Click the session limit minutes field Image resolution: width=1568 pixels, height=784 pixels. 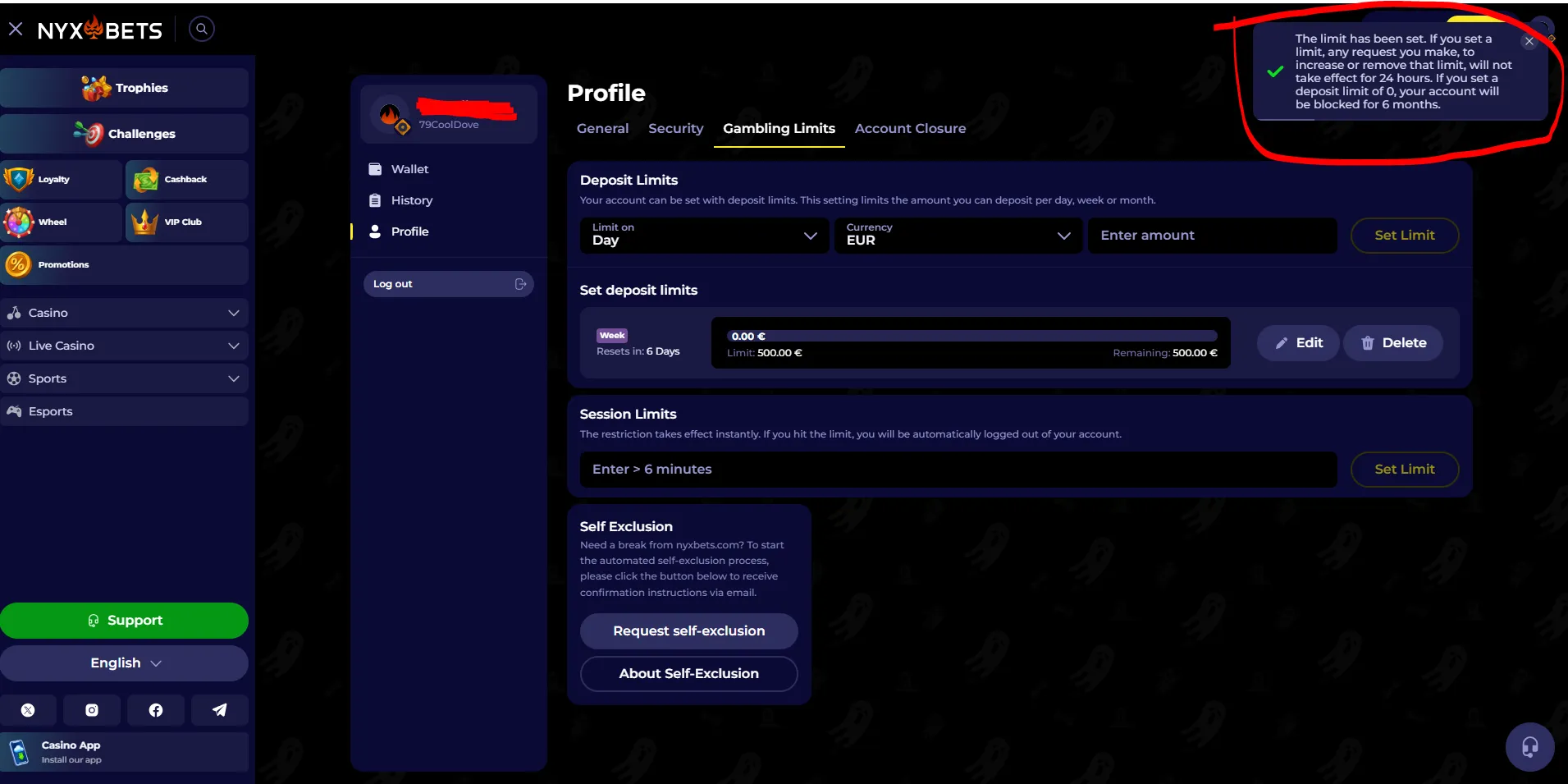tap(958, 470)
